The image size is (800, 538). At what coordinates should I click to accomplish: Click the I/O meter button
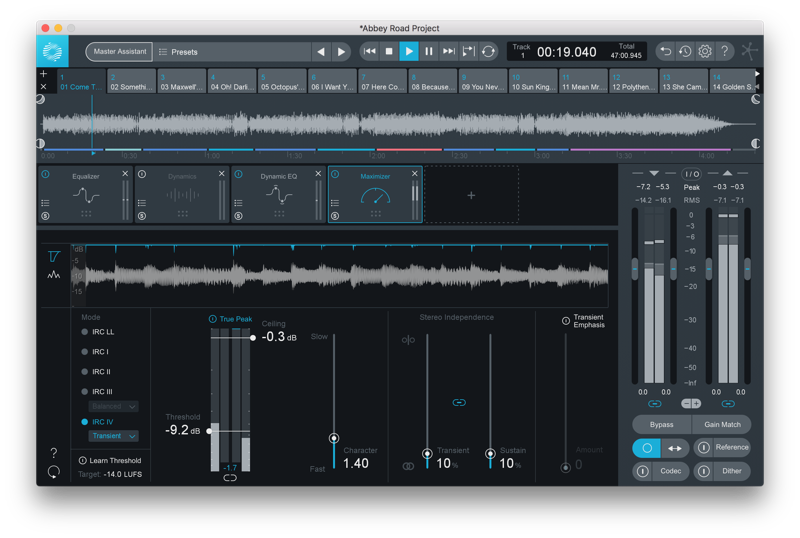(x=692, y=174)
